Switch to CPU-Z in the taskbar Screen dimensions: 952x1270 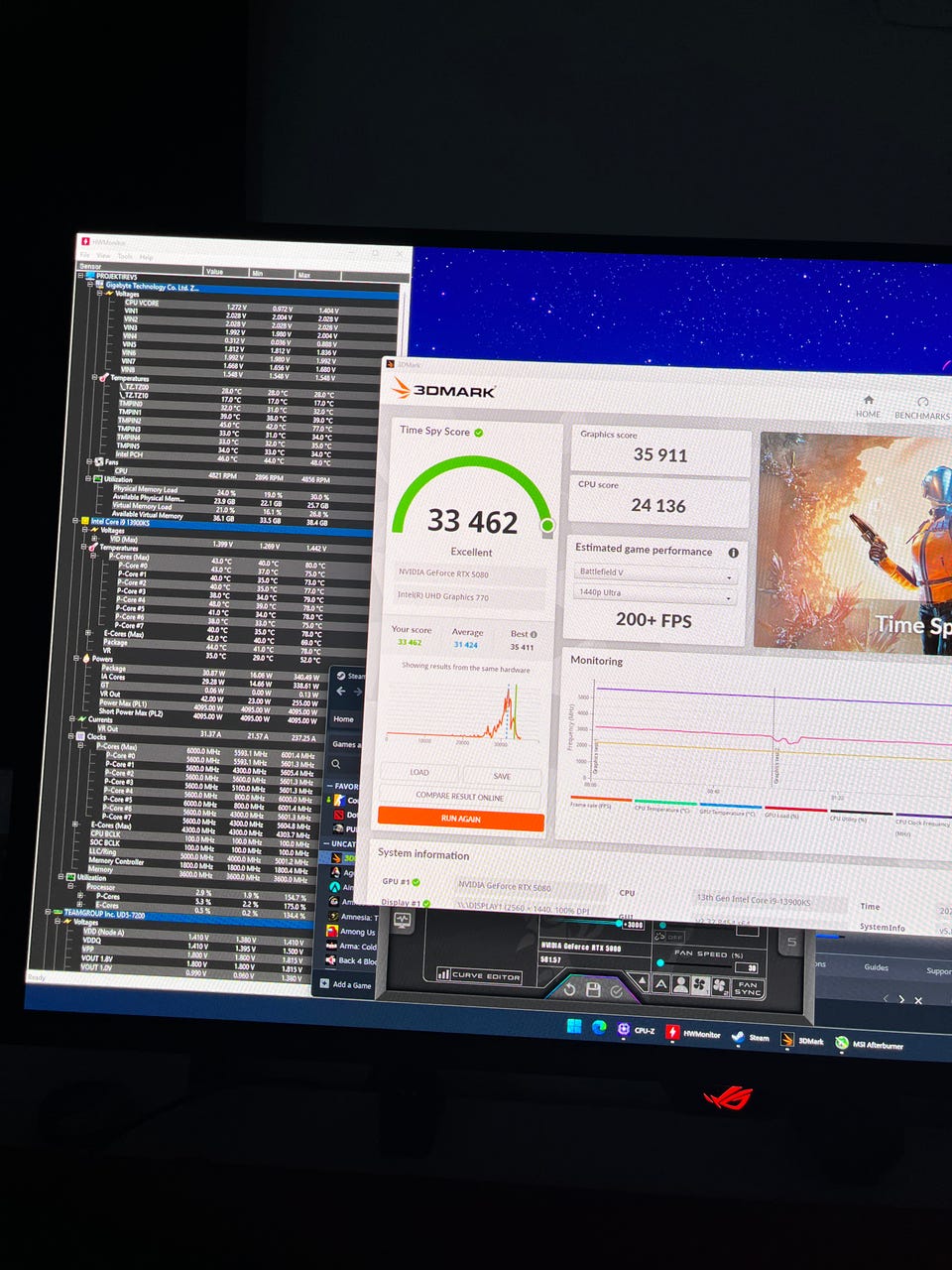[637, 1030]
